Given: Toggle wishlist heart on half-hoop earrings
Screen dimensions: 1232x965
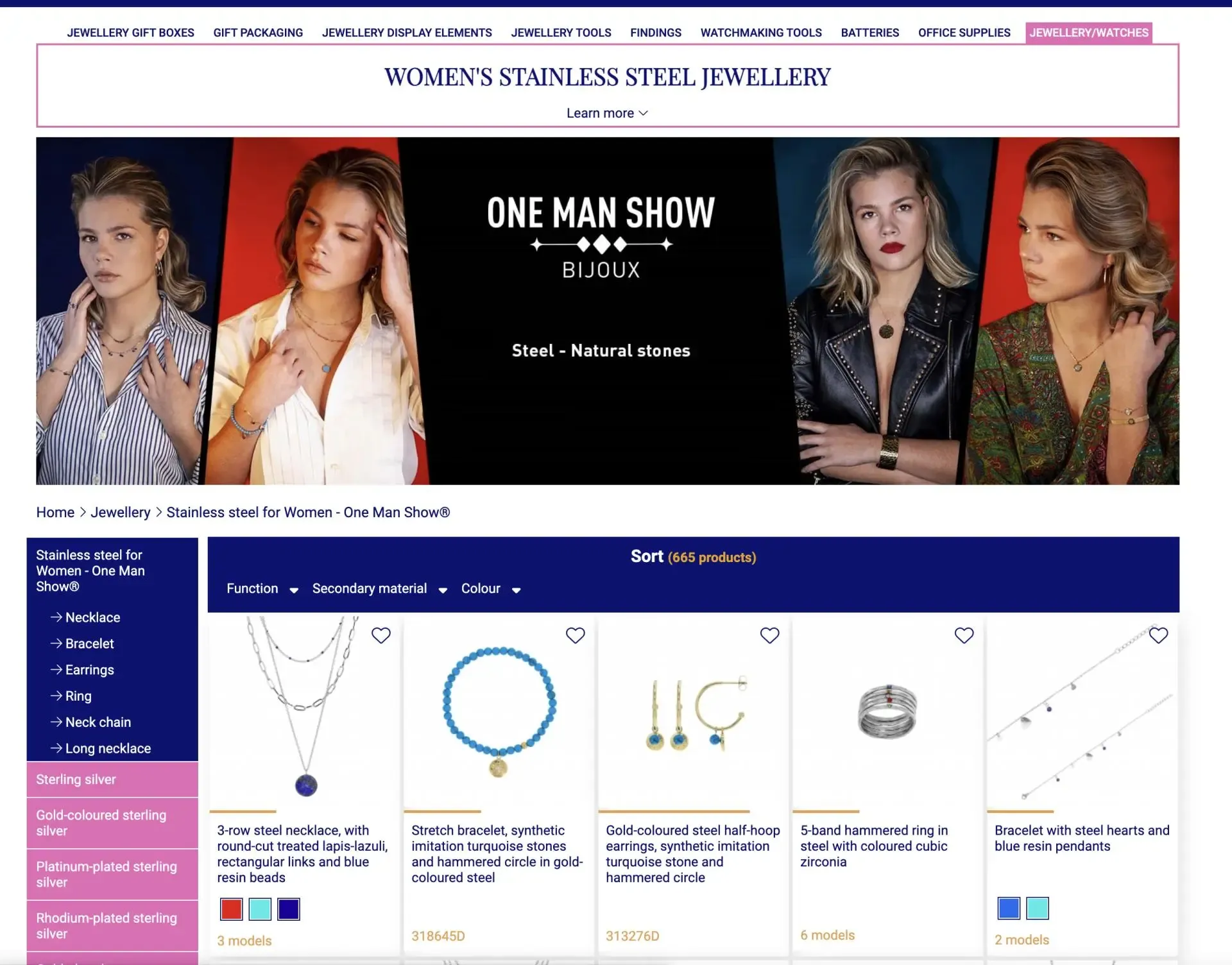Looking at the screenshot, I should coord(770,635).
